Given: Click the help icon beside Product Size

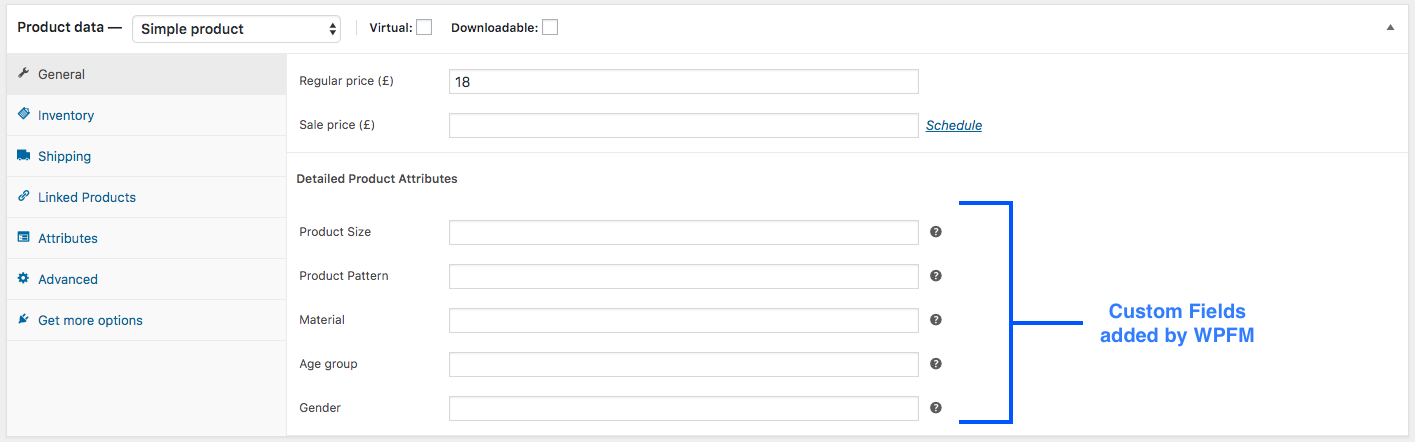Looking at the screenshot, I should pyautogui.click(x=936, y=232).
